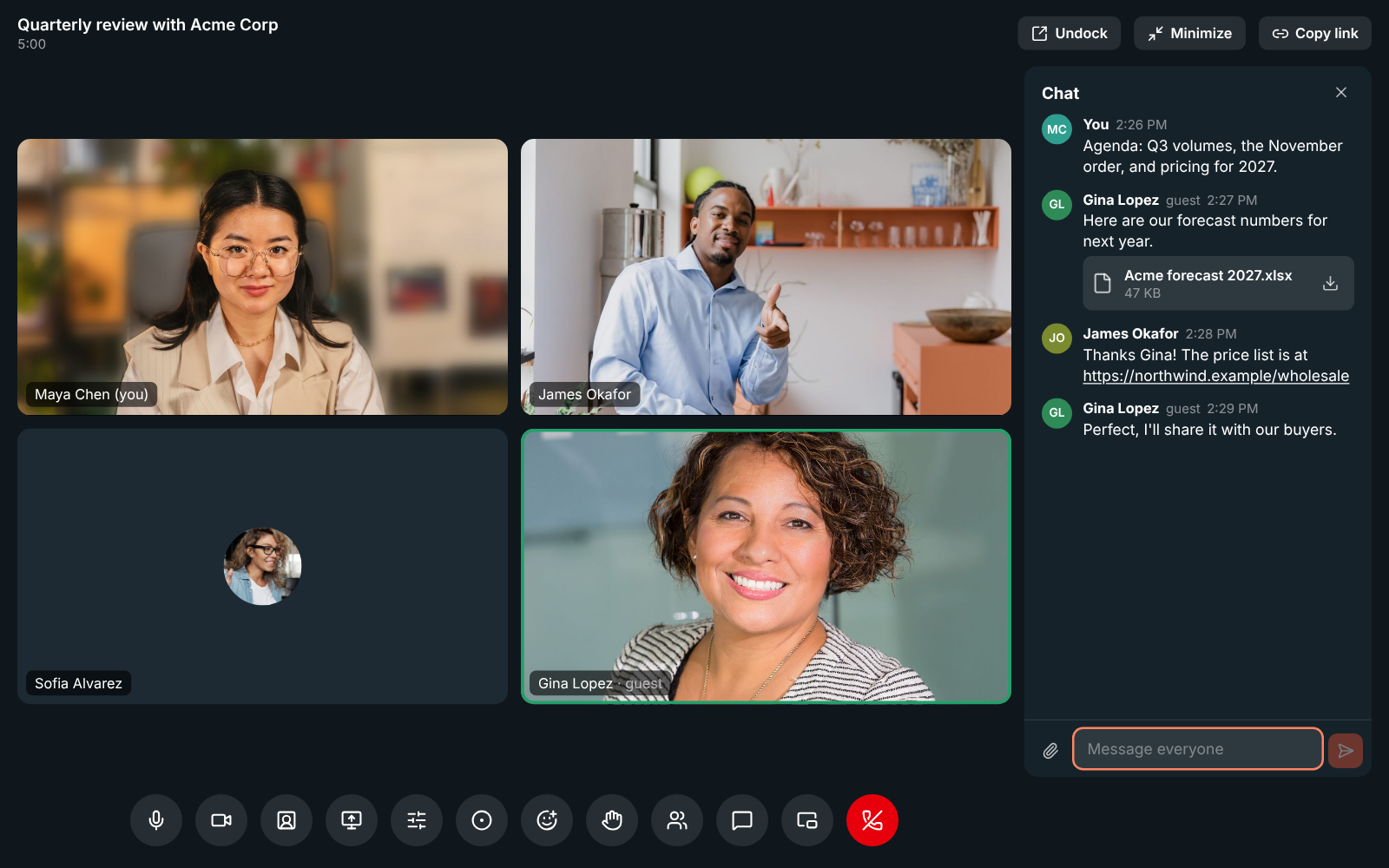
Task: Leave the call with red button
Action: (x=872, y=820)
